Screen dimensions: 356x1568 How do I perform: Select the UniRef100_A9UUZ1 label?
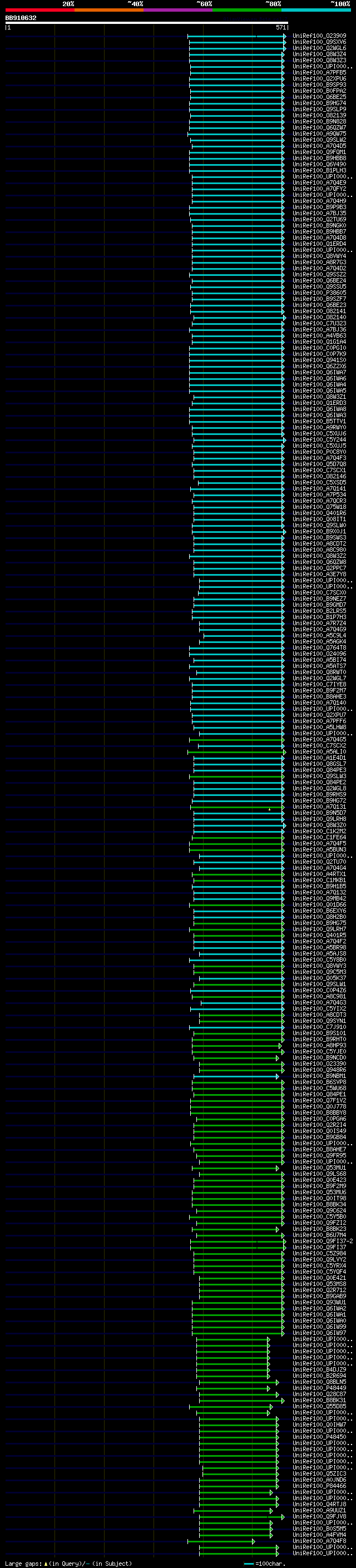point(319,1510)
